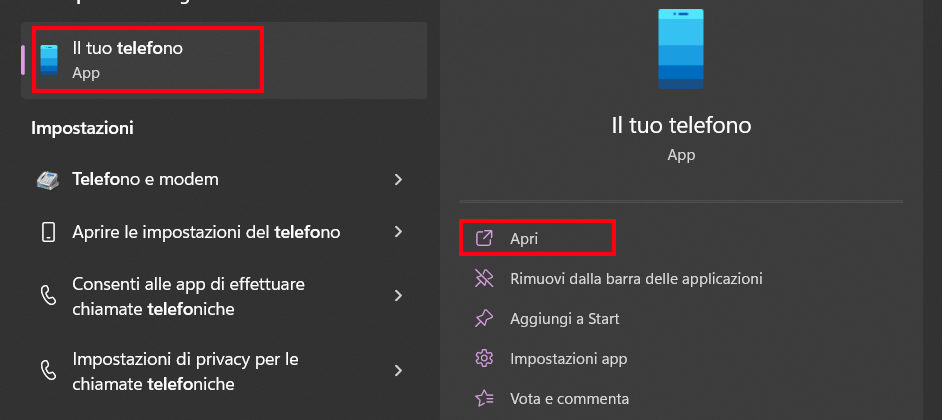Select Rimuovi dalla barra delle applicazioni
The width and height of the screenshot is (942, 420).
coord(636,278)
